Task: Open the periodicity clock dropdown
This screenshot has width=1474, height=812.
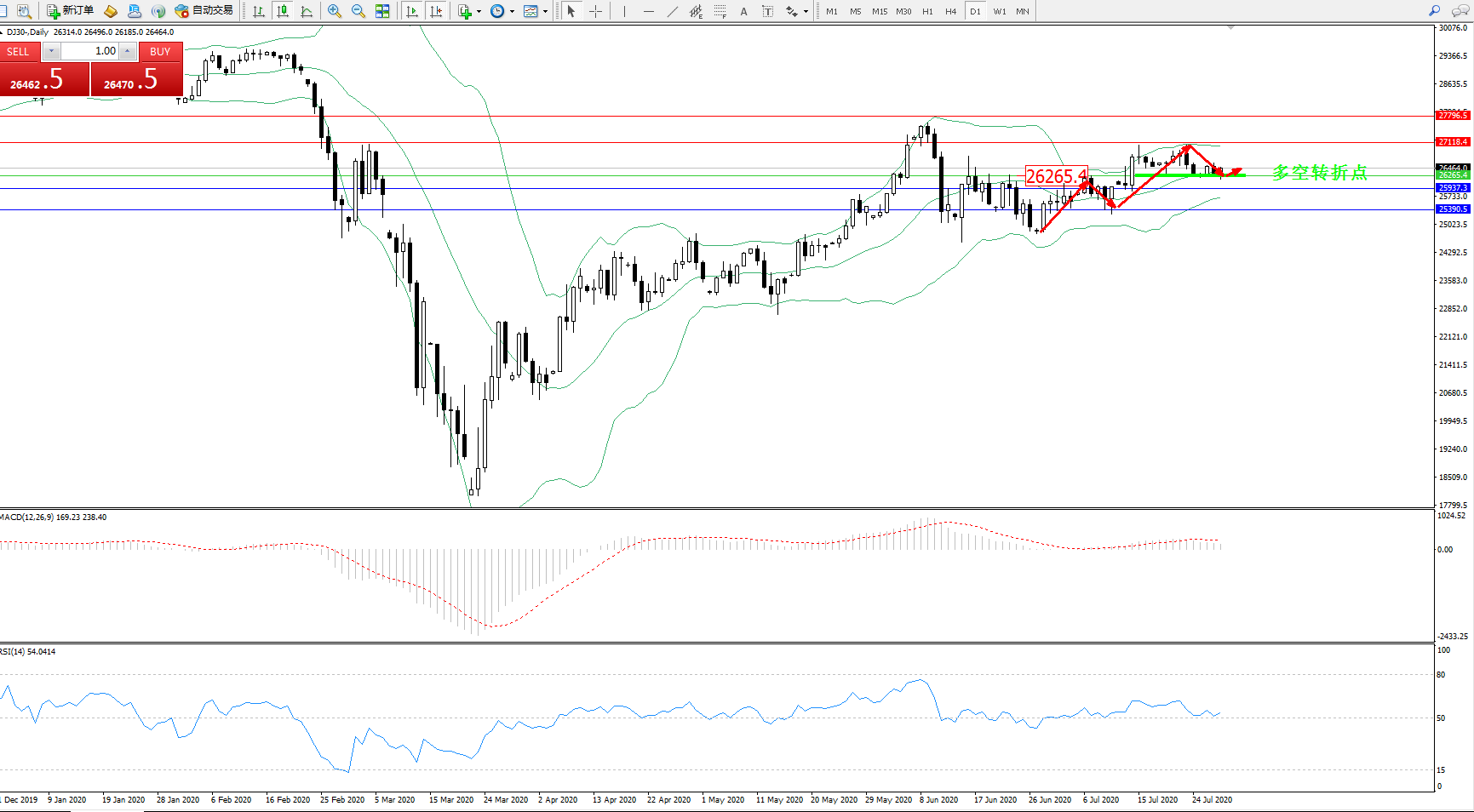Action: click(x=502, y=11)
